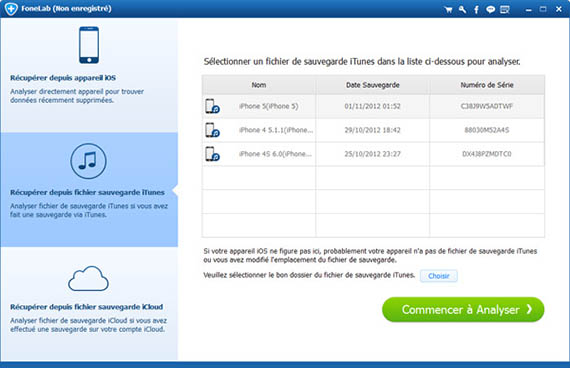The height and width of the screenshot is (368, 570).
Task: Click date 29/10/2012 18:42
Action: pyautogui.click(x=373, y=130)
